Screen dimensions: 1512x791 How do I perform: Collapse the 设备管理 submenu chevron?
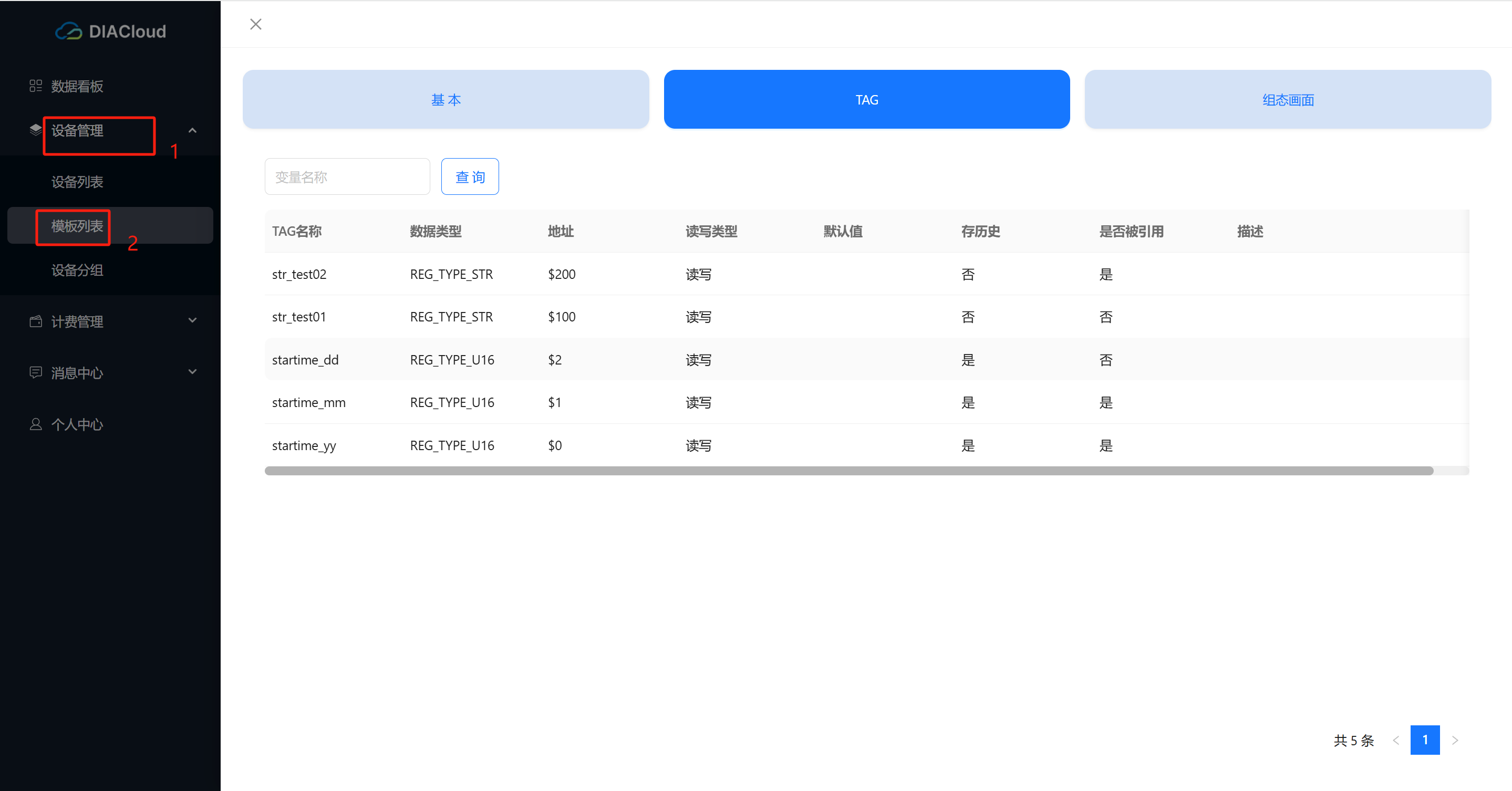192,130
